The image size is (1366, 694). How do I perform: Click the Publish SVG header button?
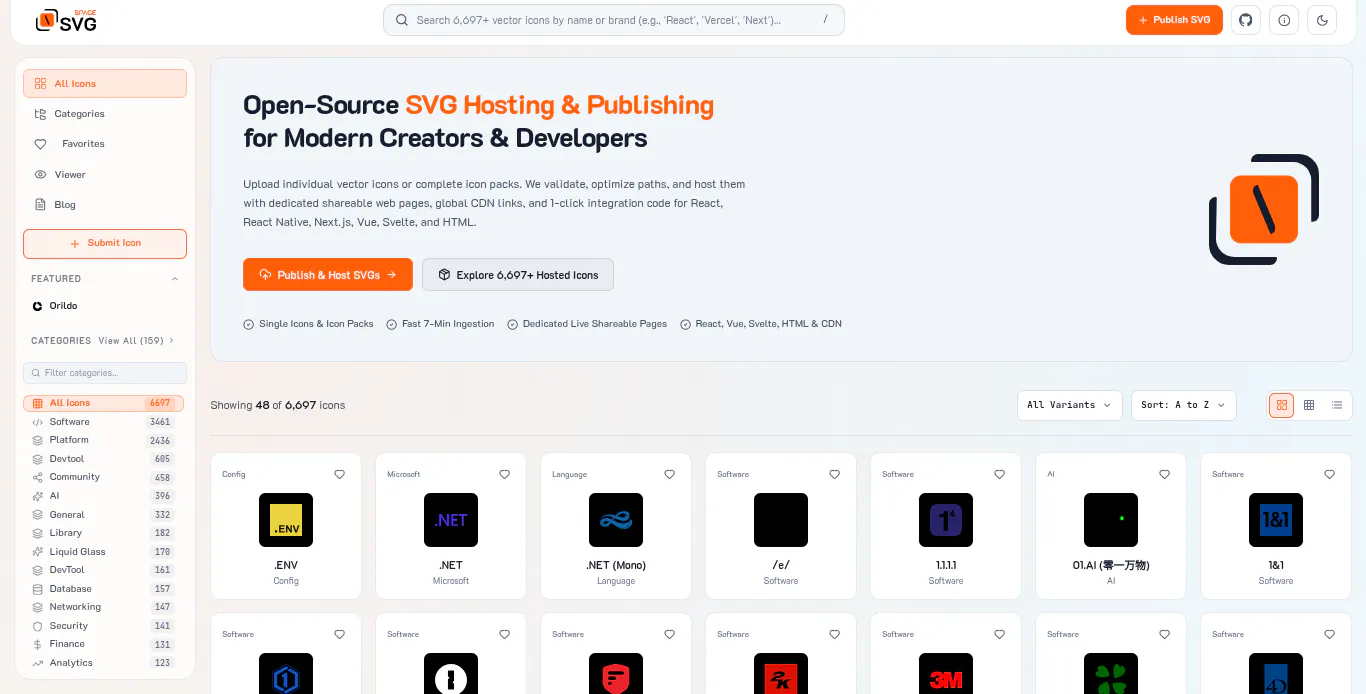click(x=1174, y=20)
